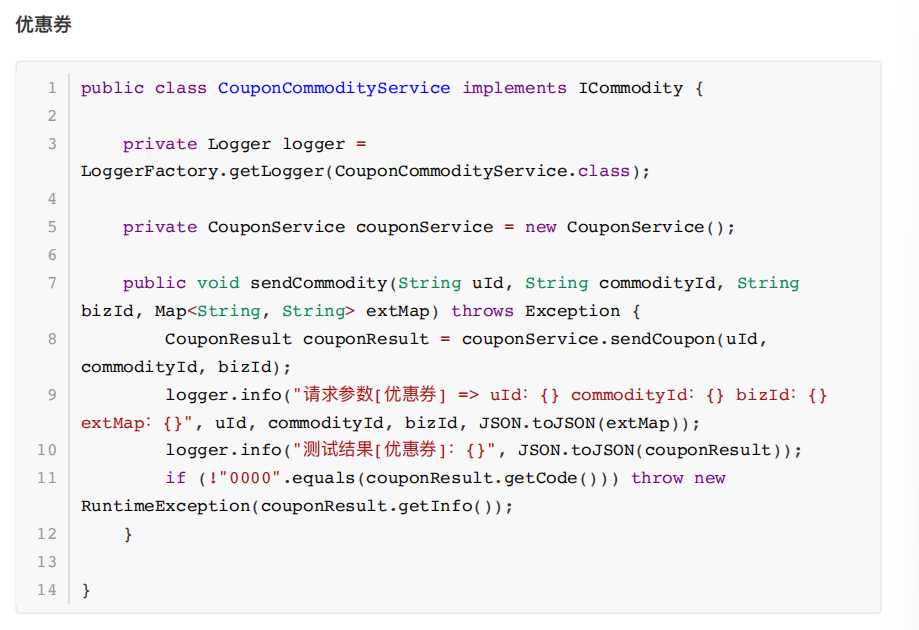
Task: Click line number 9 in the gutter
Action: (x=51, y=395)
